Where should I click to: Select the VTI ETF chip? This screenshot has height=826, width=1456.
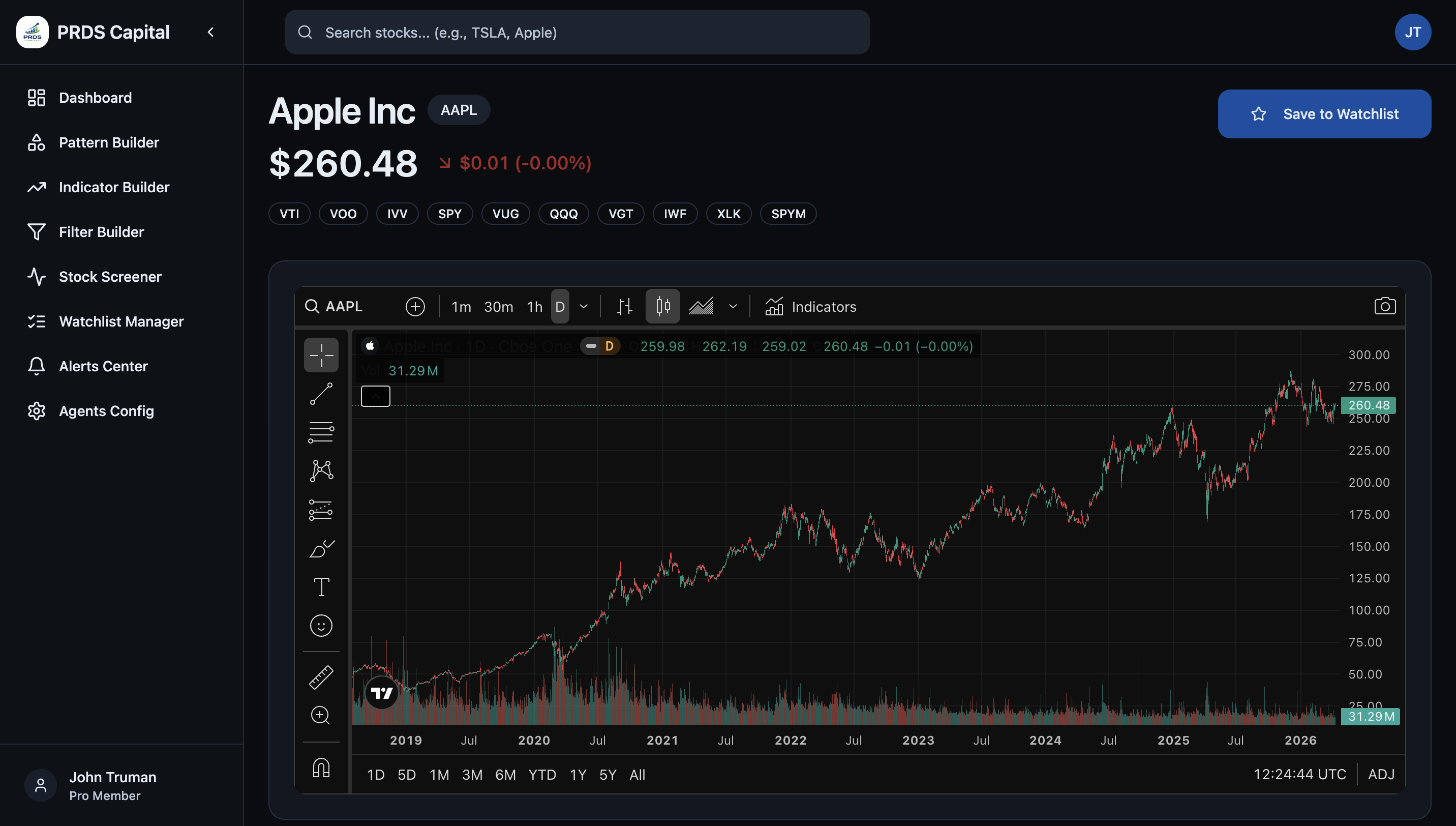[x=289, y=214]
